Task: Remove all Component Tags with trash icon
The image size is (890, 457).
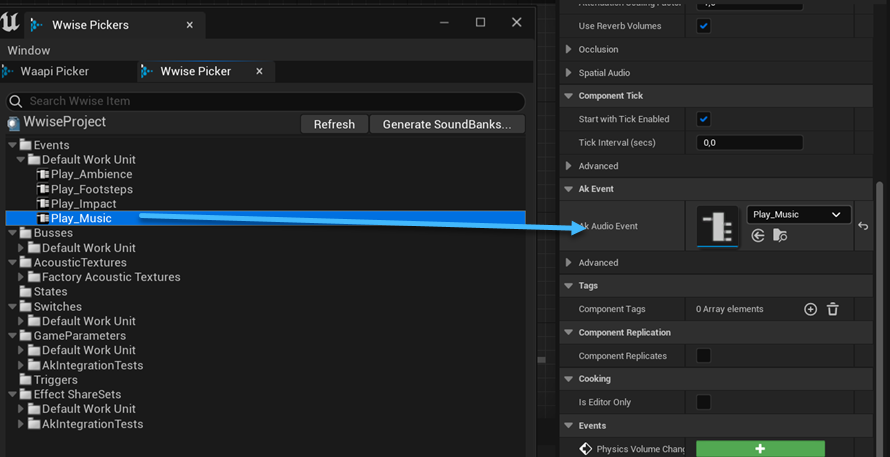Action: [x=833, y=309]
